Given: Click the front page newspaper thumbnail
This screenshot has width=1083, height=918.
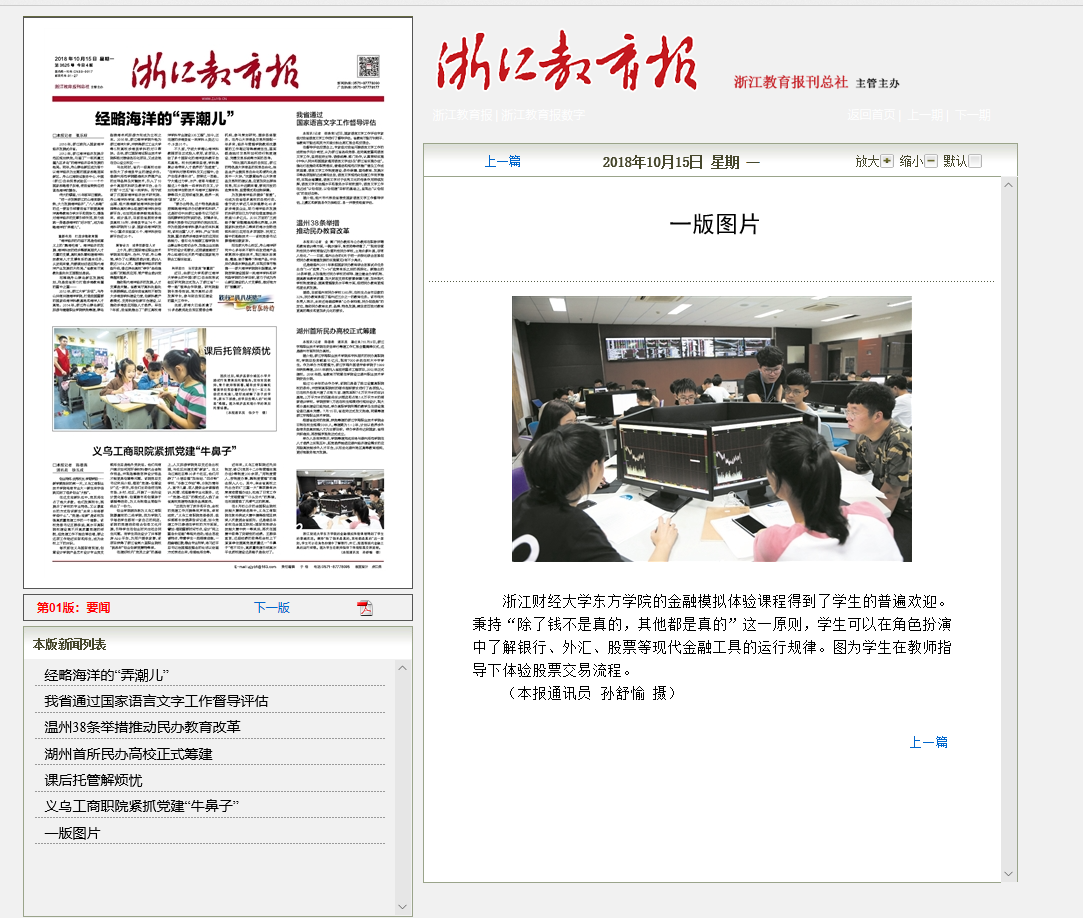Looking at the screenshot, I should click(x=218, y=302).
